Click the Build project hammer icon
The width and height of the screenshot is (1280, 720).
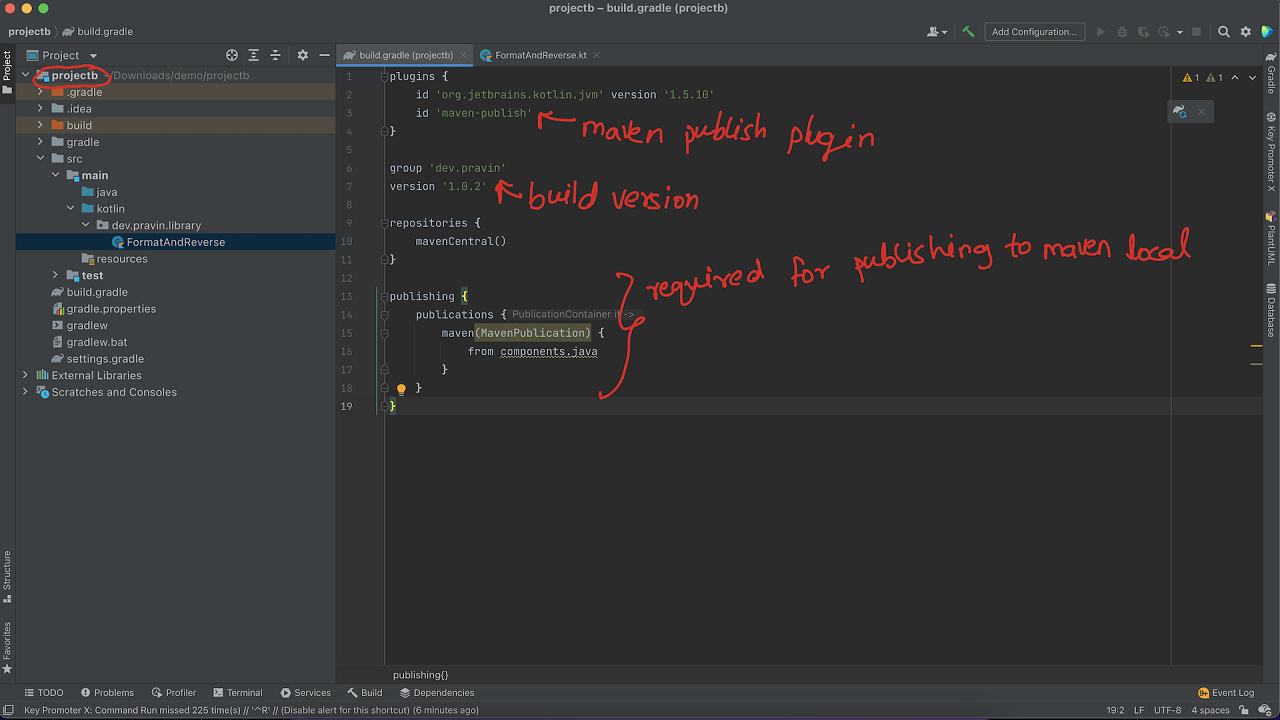click(x=968, y=32)
